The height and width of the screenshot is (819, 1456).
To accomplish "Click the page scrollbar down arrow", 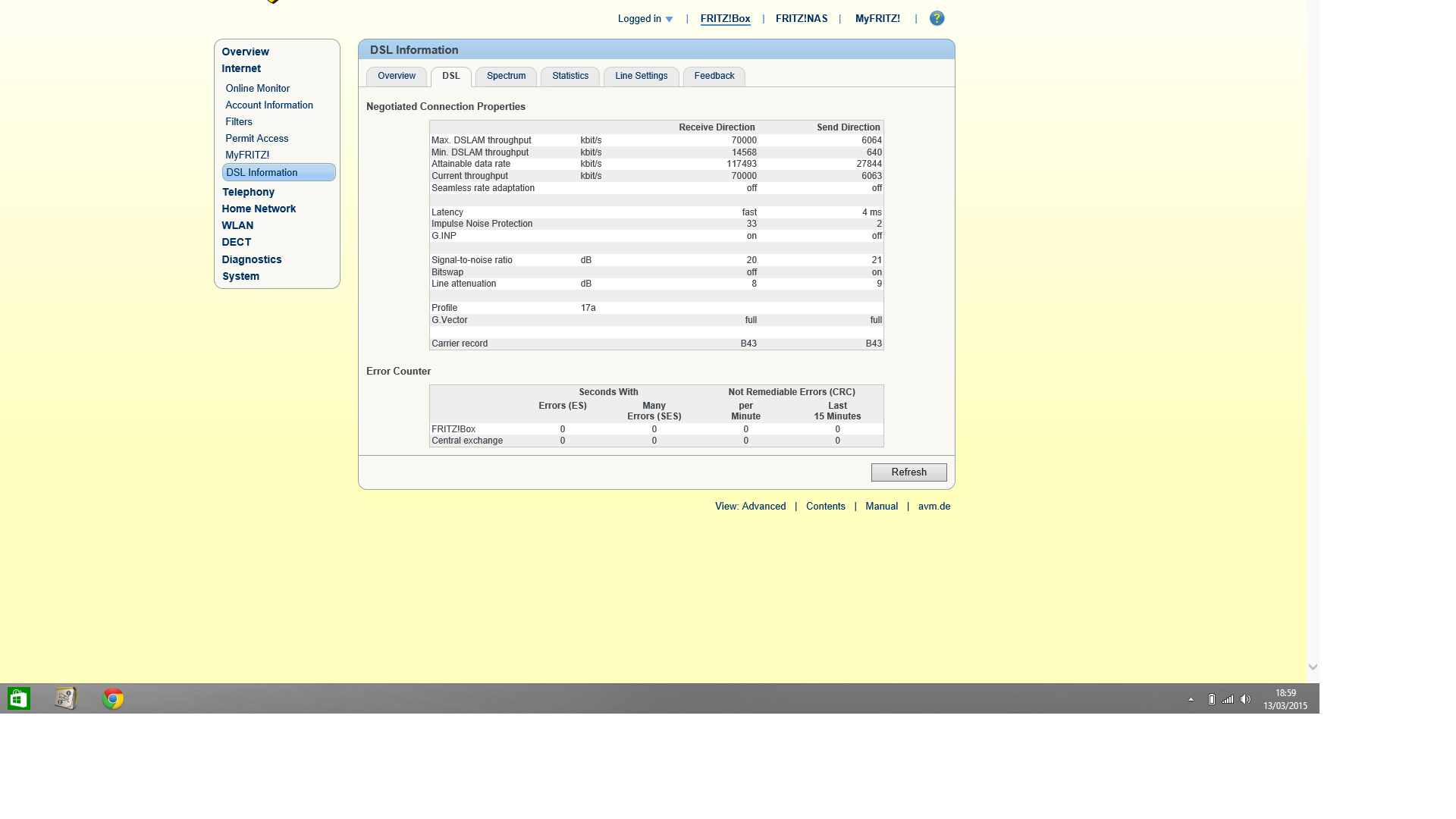I will click(1313, 667).
